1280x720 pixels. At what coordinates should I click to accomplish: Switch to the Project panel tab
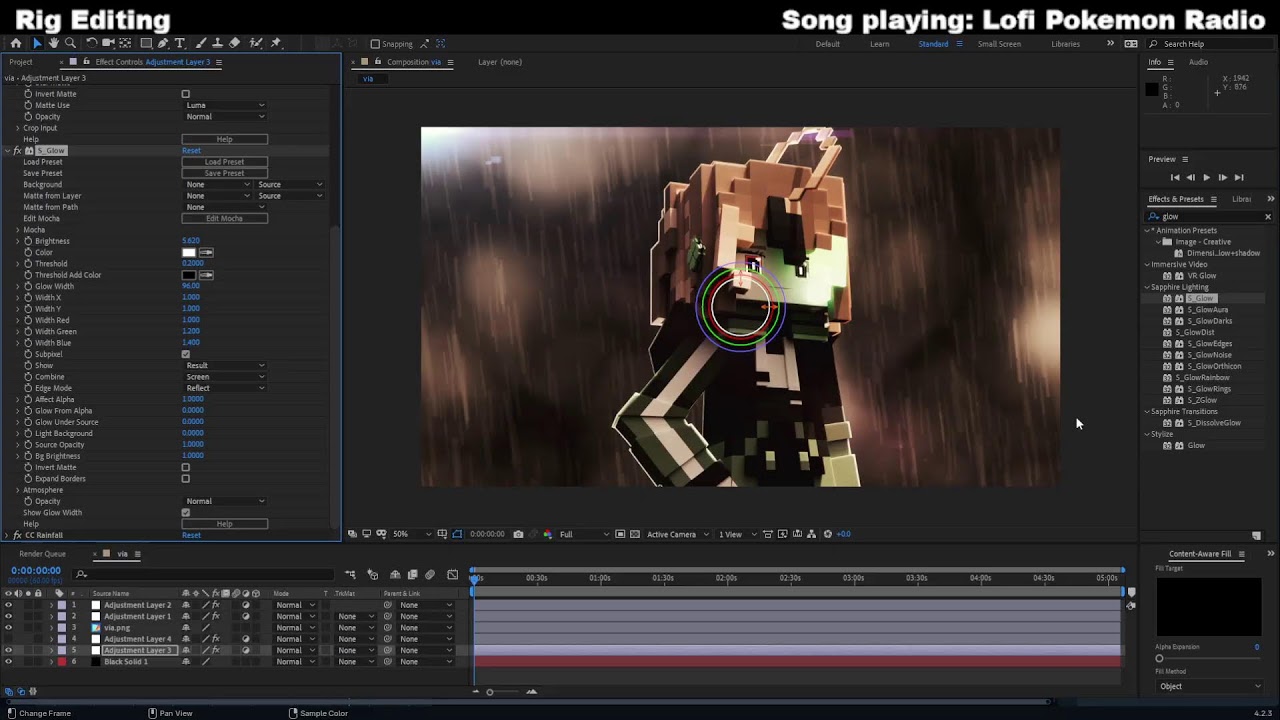[x=21, y=62]
